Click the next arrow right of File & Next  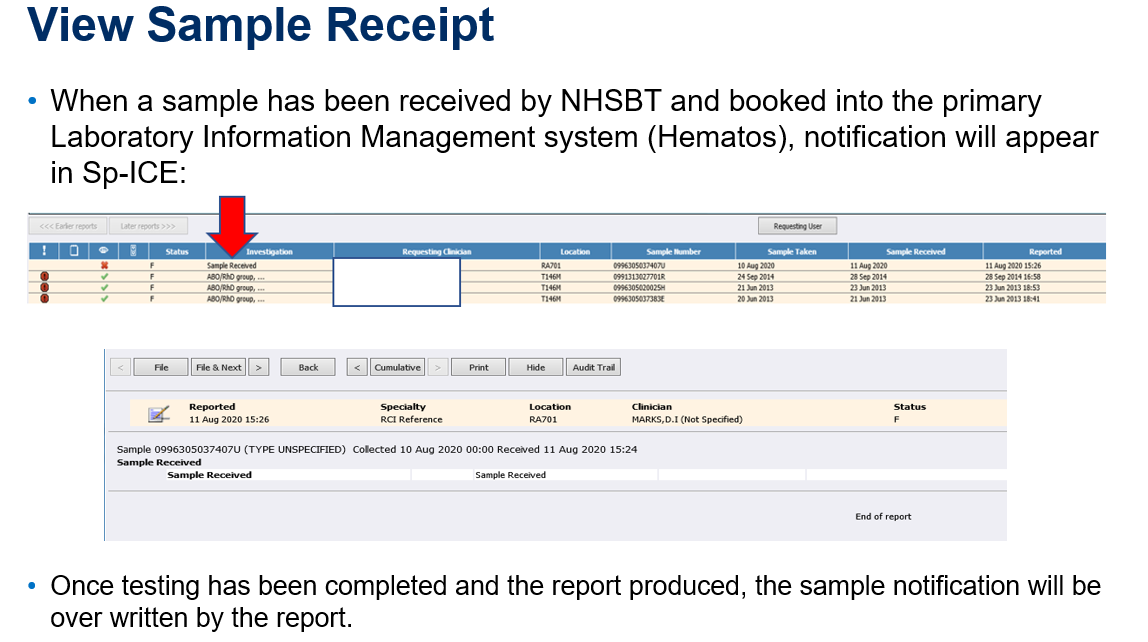pyautogui.click(x=258, y=367)
